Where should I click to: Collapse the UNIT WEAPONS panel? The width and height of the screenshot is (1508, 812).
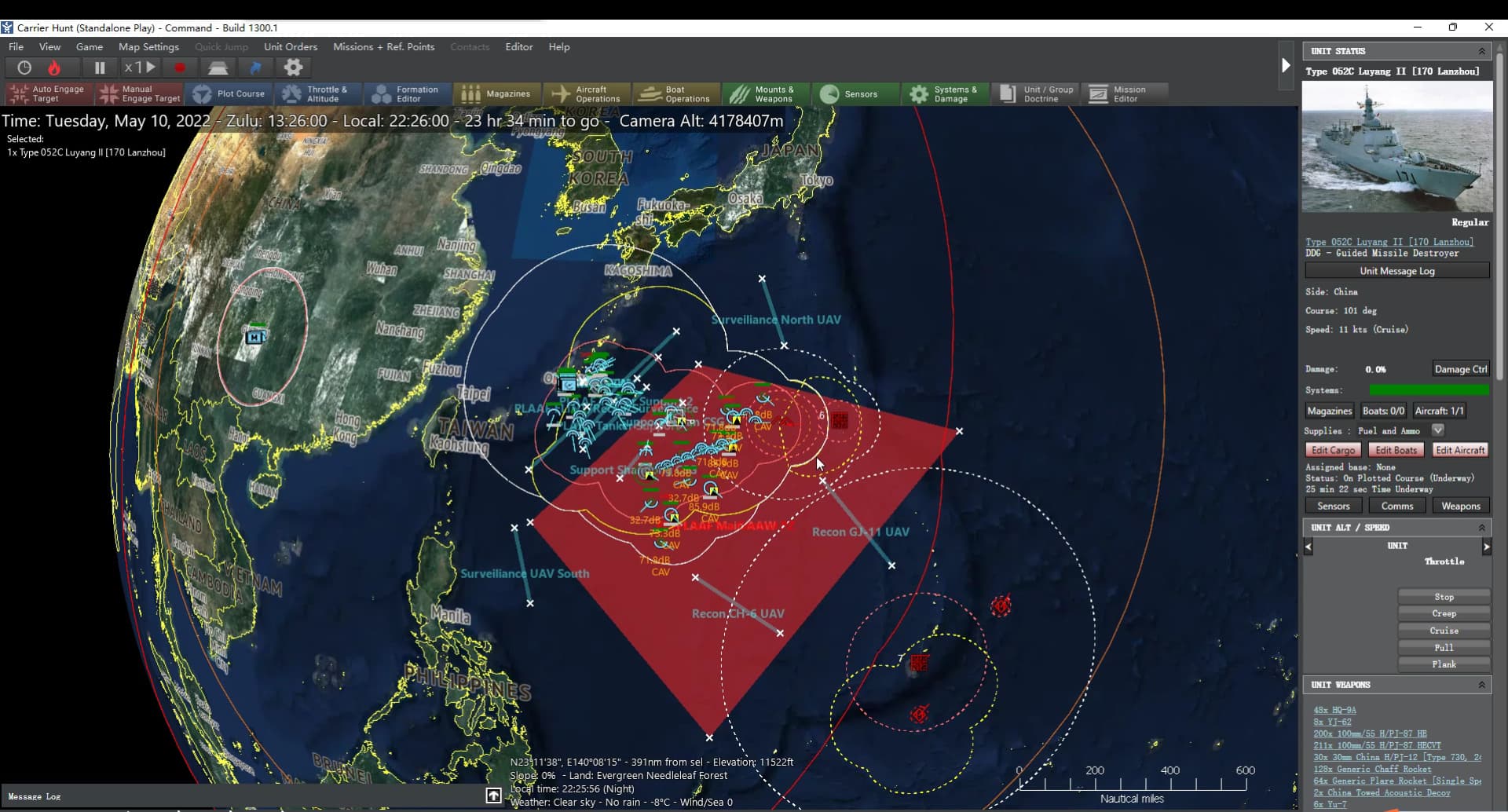pos(1482,685)
